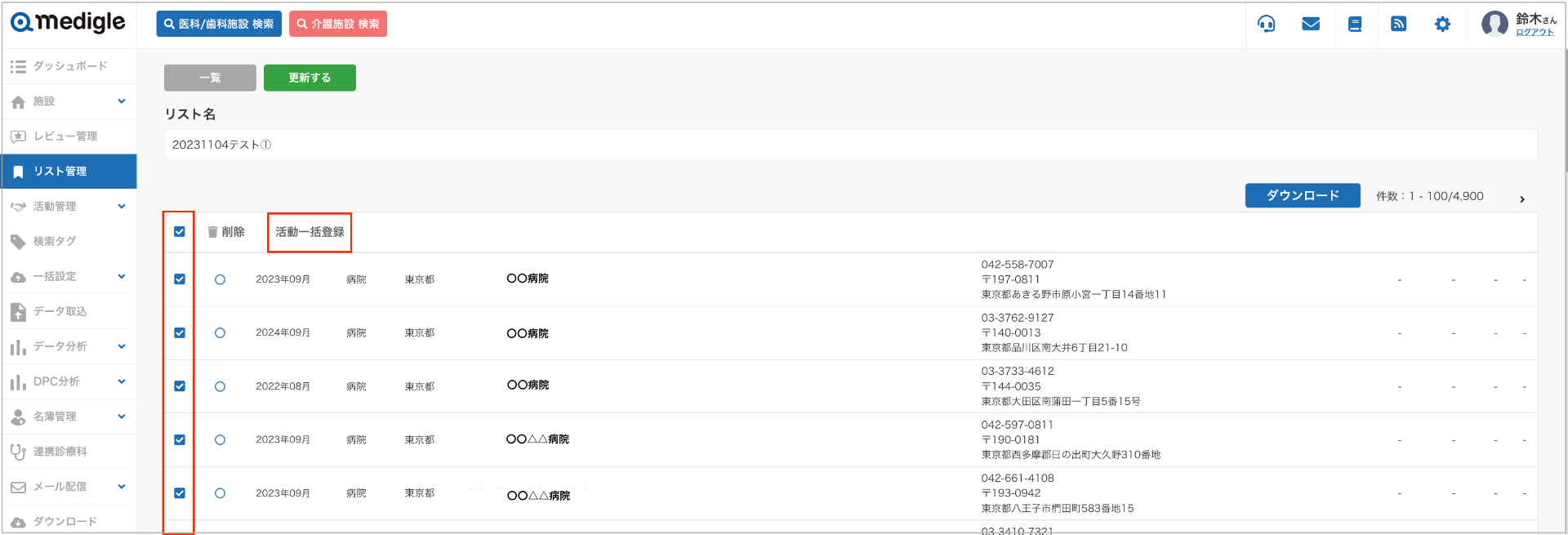Open レビュー管理 in the sidebar

69,136
